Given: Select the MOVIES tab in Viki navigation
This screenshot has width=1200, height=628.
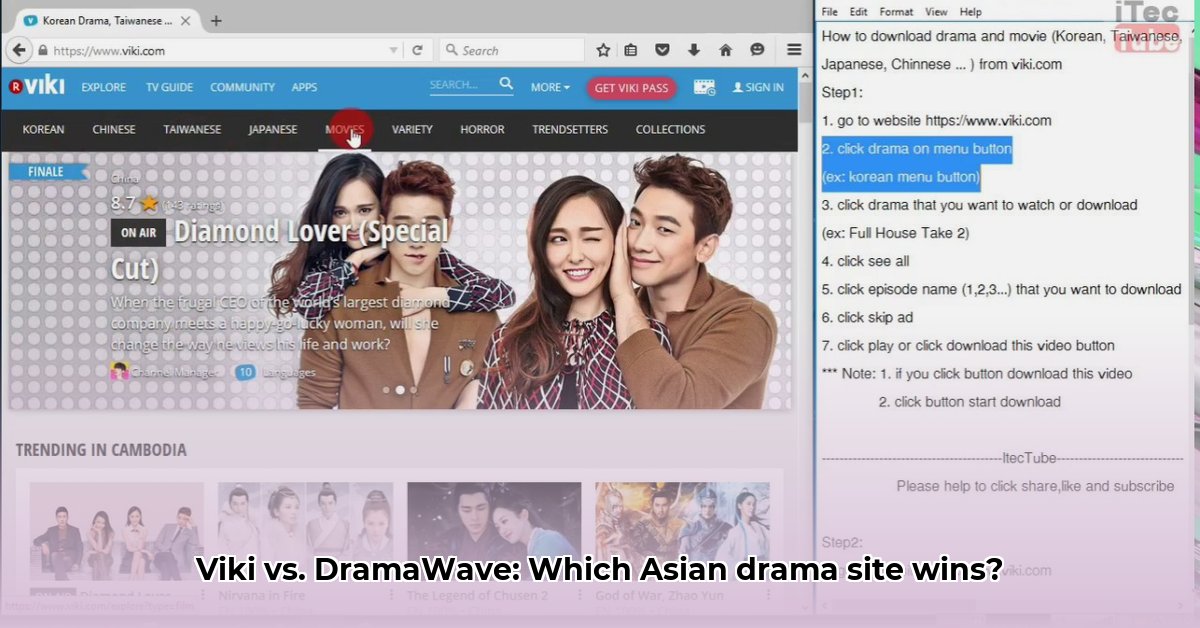Looking at the screenshot, I should 345,129.
